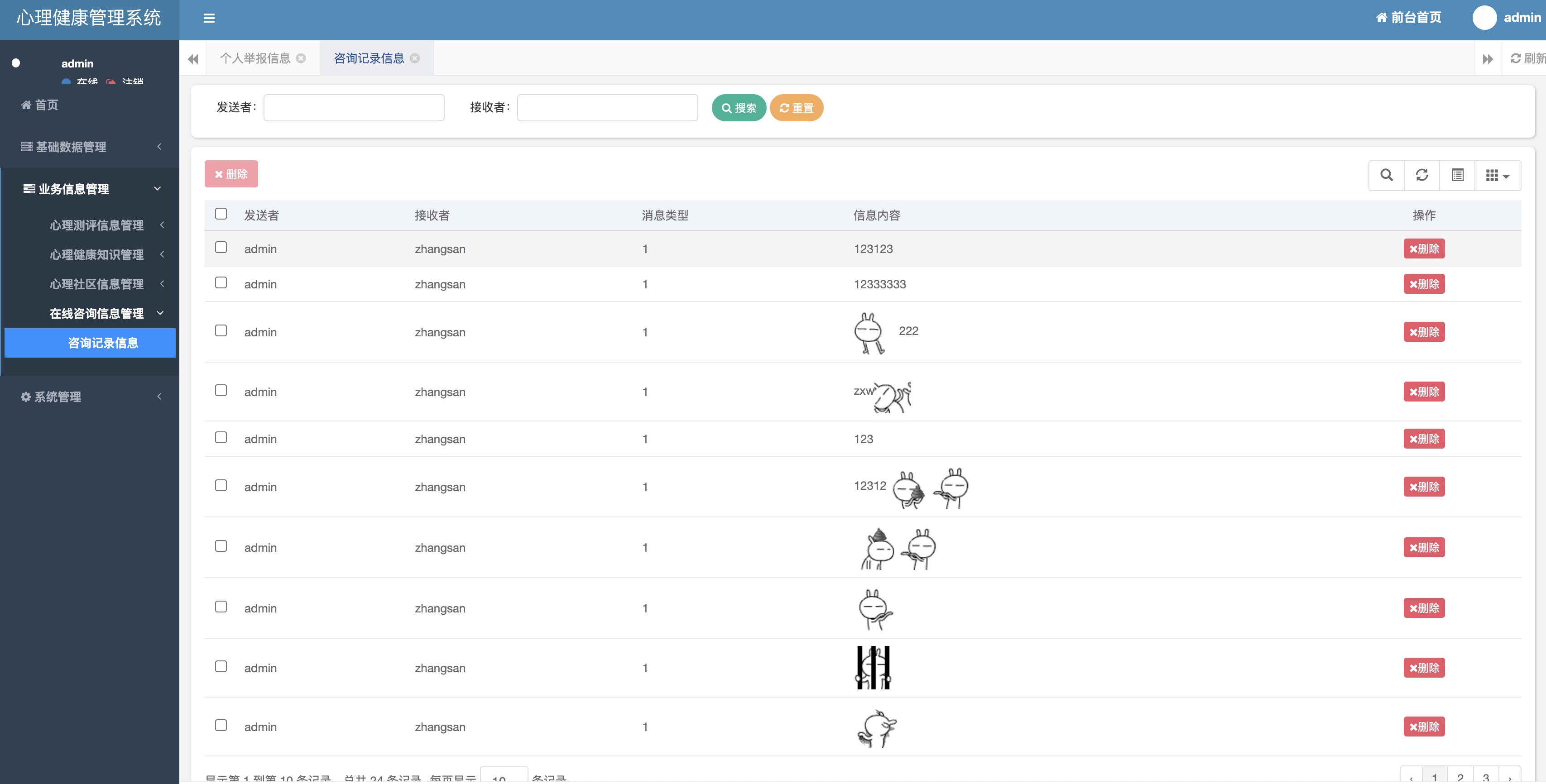This screenshot has height=784, width=1546.
Task: Toggle the hamburger sidebar menu icon
Action: click(x=209, y=18)
